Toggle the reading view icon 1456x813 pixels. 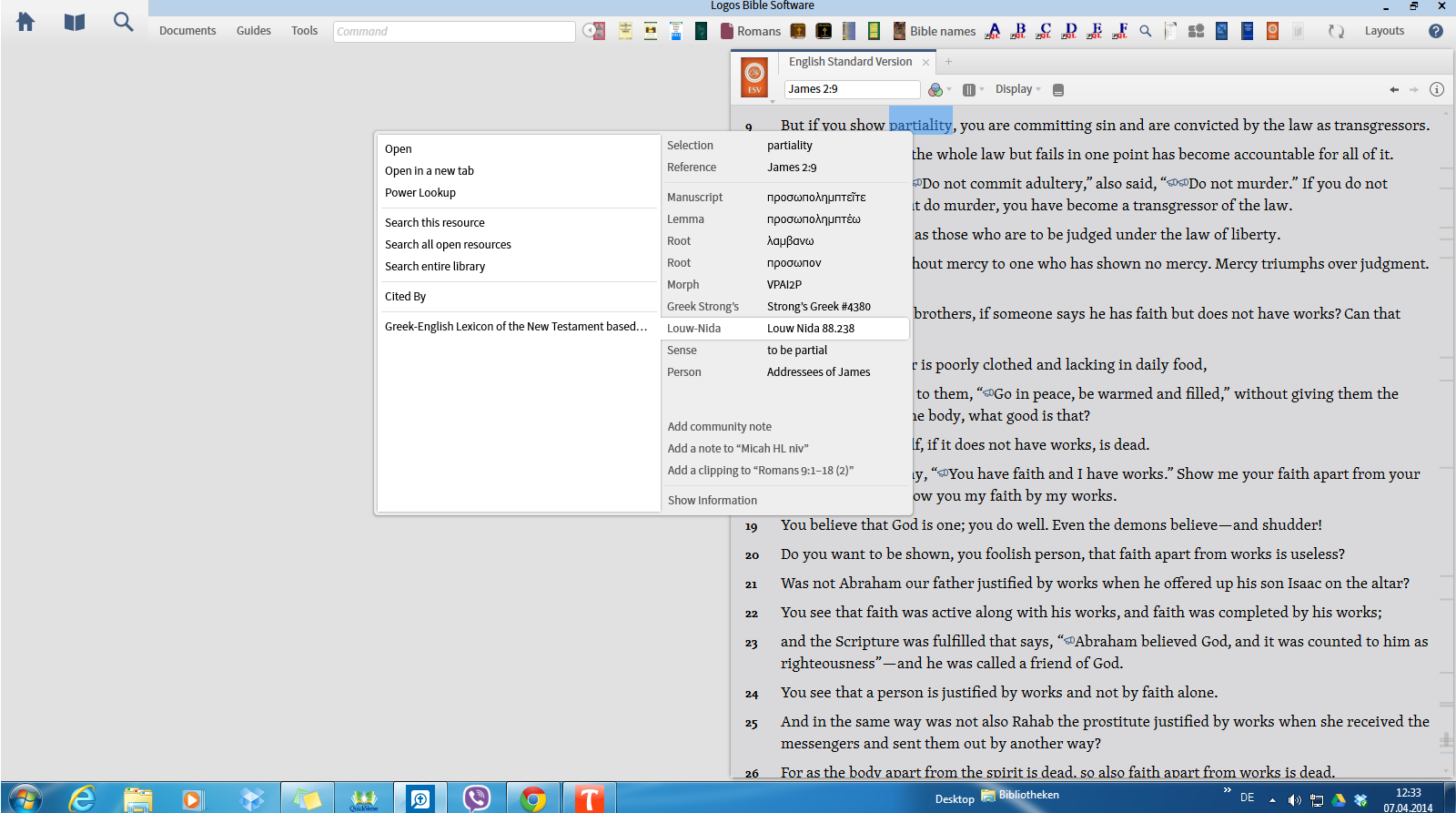pos(1058,89)
